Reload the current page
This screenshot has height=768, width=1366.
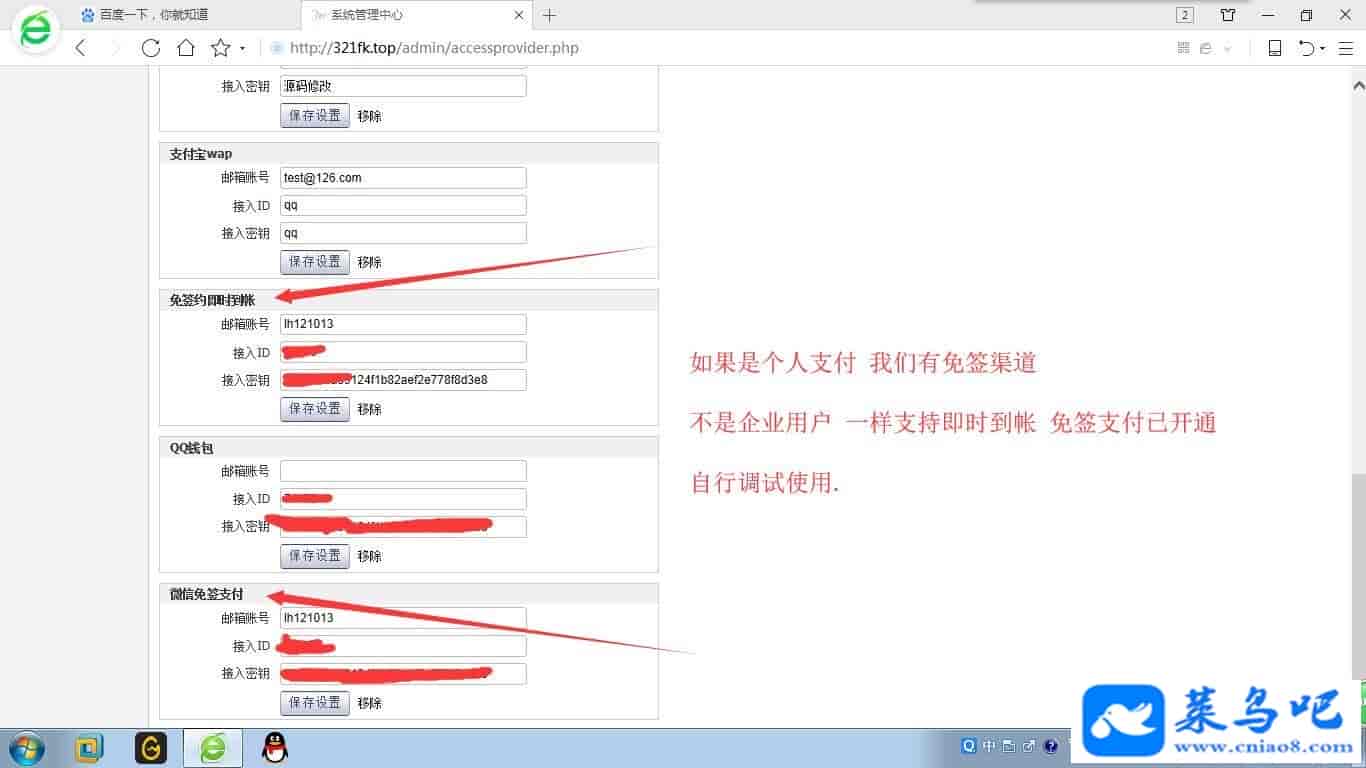151,48
